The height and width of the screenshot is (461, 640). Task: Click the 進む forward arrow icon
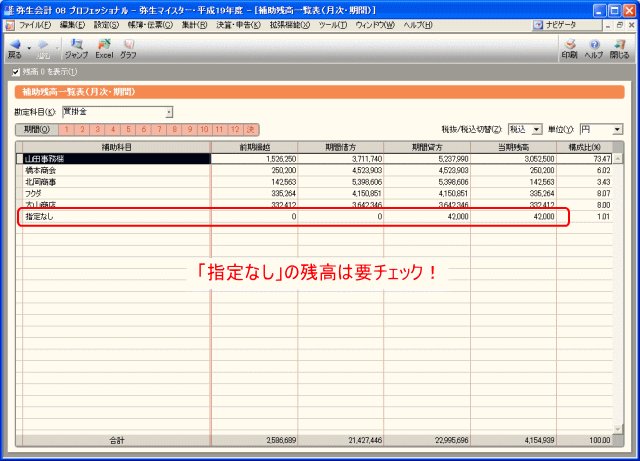coord(43,49)
